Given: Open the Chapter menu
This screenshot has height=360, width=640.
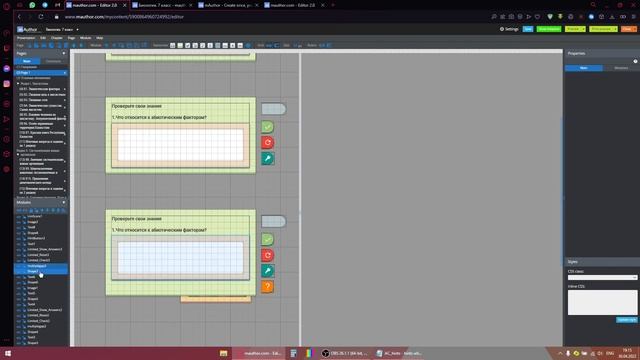Looking at the screenshot, I should click(x=56, y=38).
